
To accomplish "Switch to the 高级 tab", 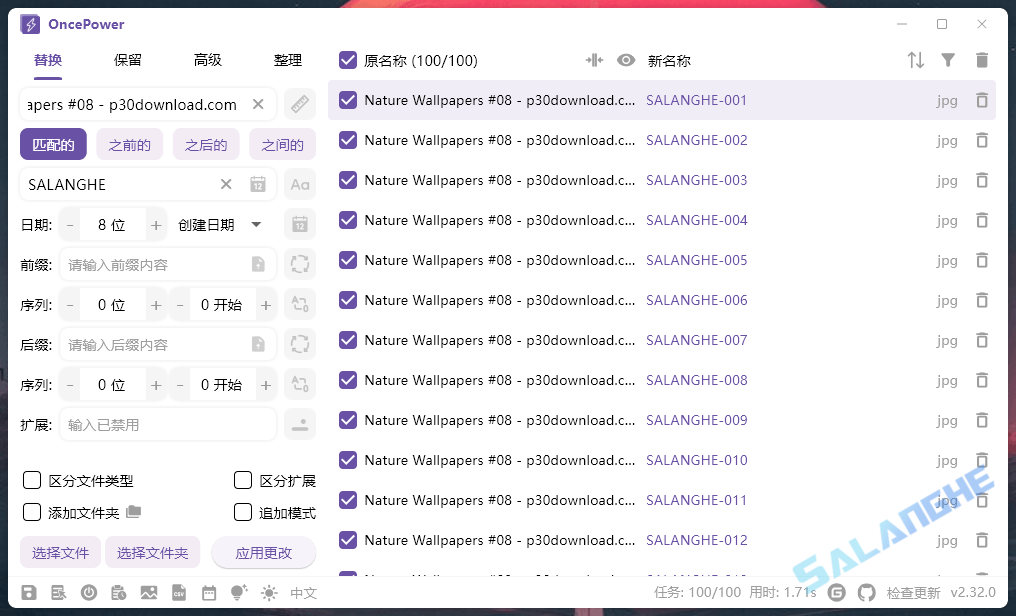I will pyautogui.click(x=207, y=59).
